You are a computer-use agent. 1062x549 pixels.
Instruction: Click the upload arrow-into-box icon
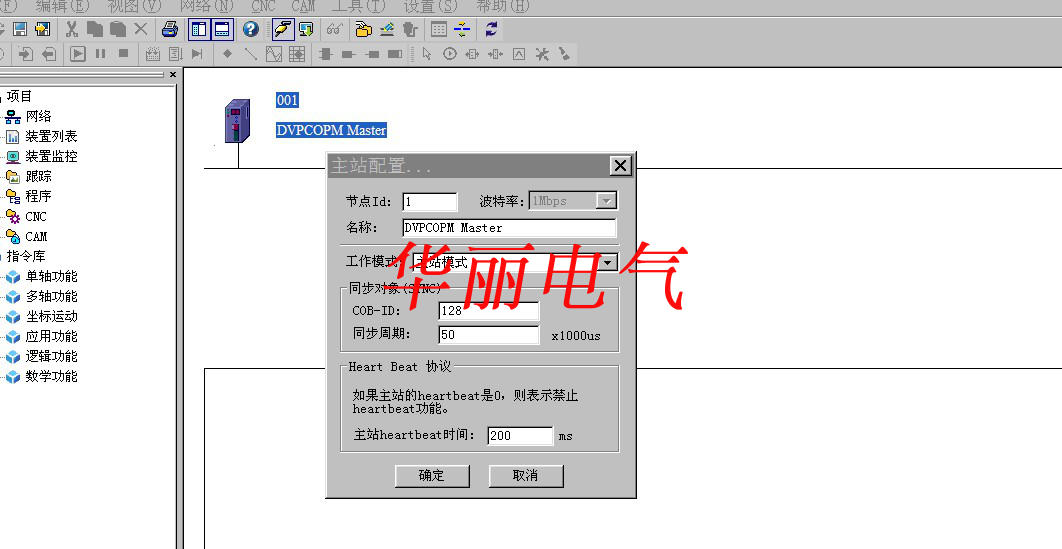click(x=26, y=53)
